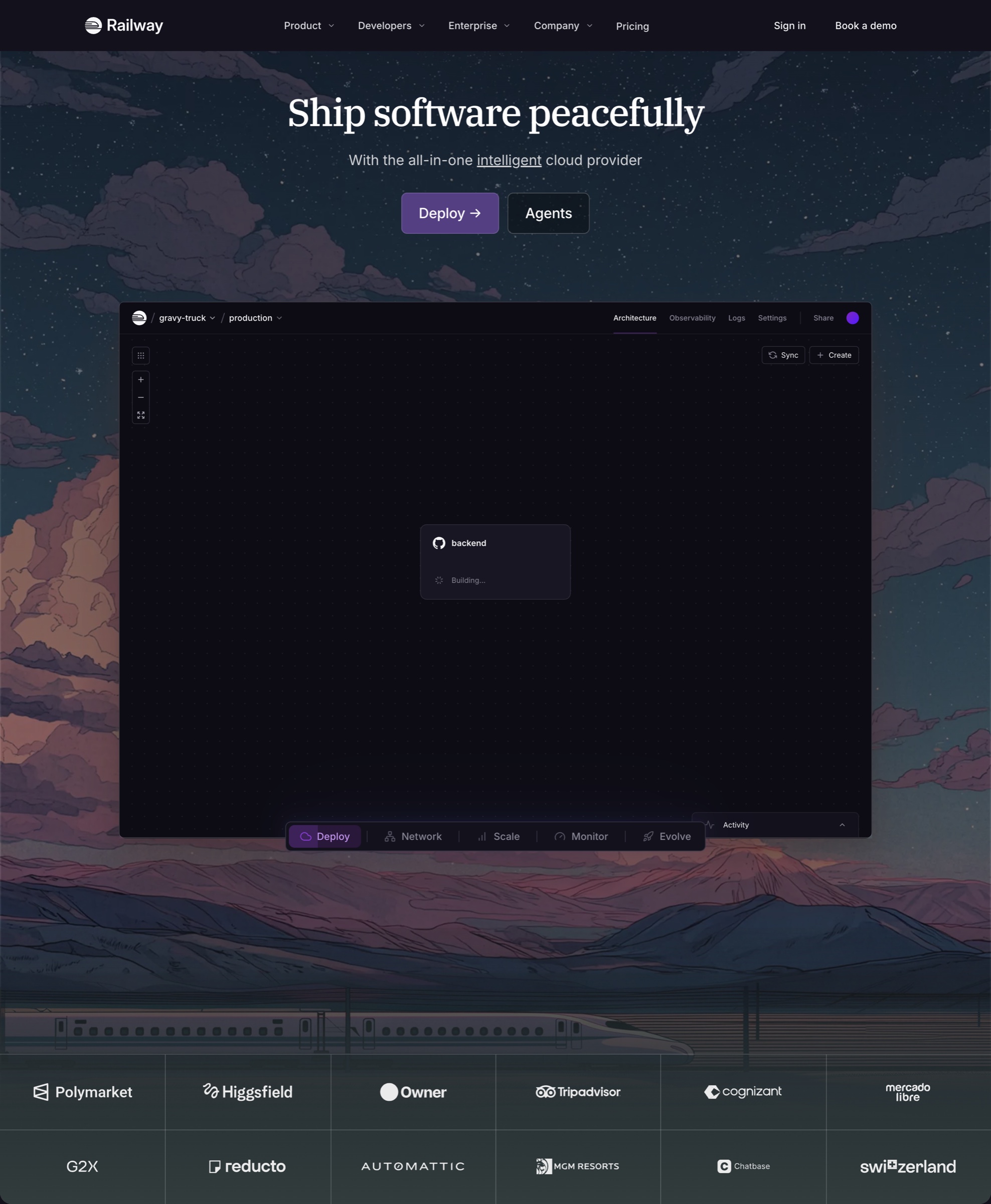Click the Create button
The image size is (991, 1204).
(834, 355)
